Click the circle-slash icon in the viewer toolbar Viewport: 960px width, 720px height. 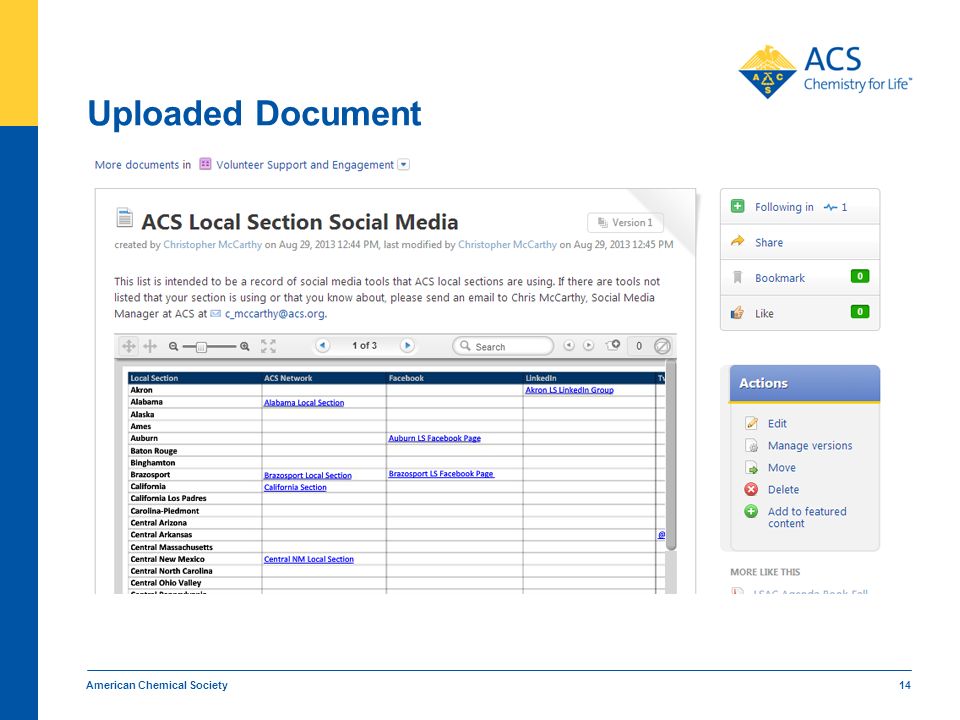coord(662,346)
